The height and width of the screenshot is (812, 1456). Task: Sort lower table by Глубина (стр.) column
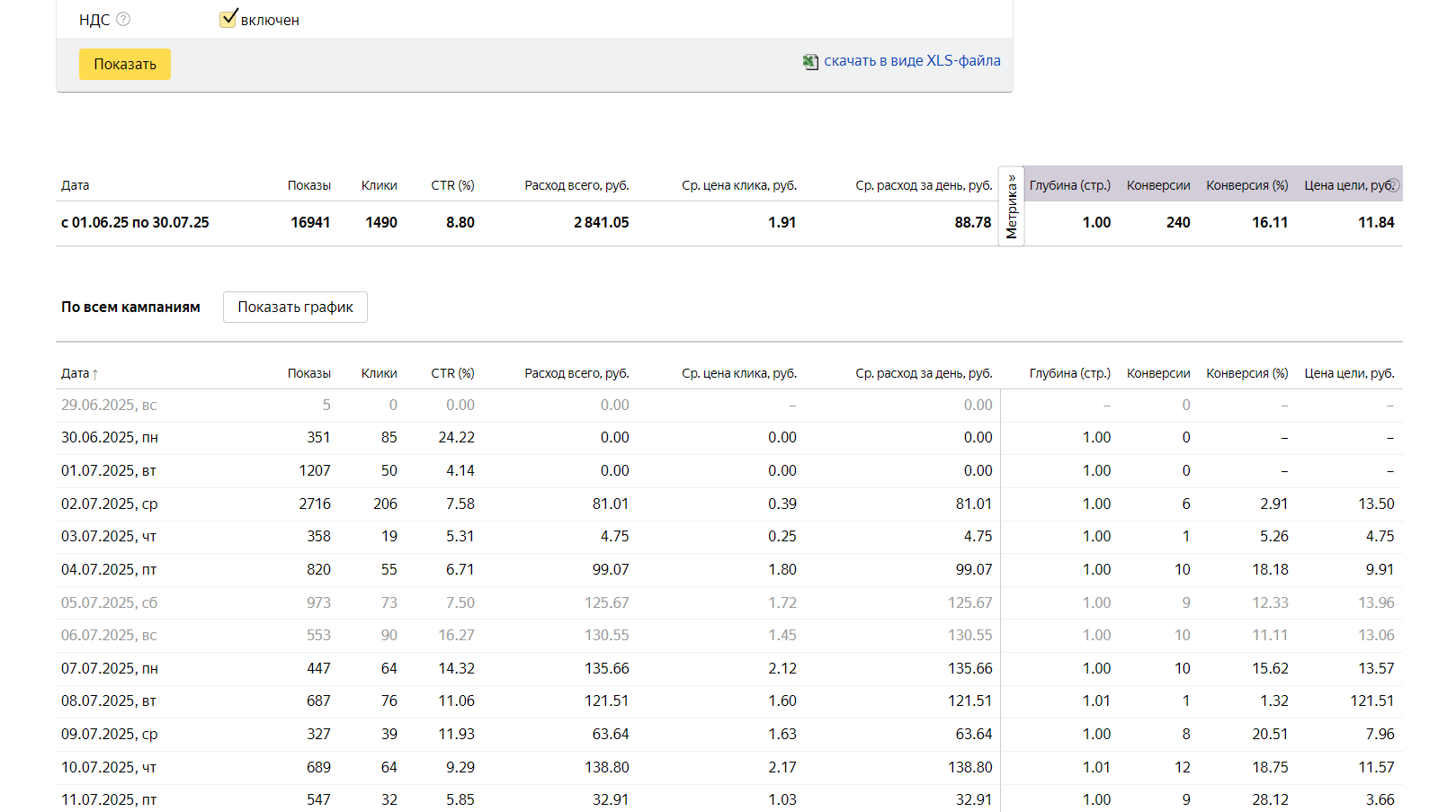(x=1069, y=373)
